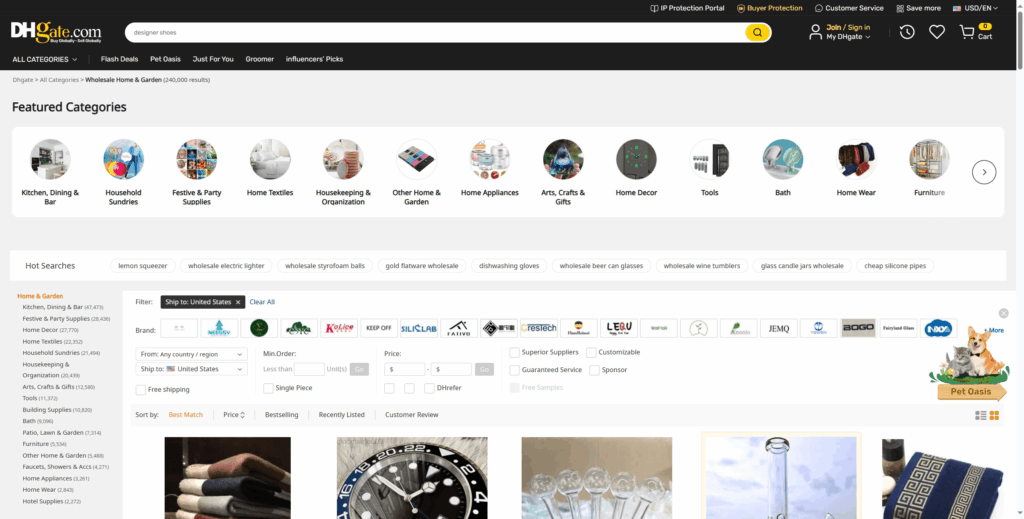Enable the Free shipping checkbox
1024x519 pixels.
141,390
